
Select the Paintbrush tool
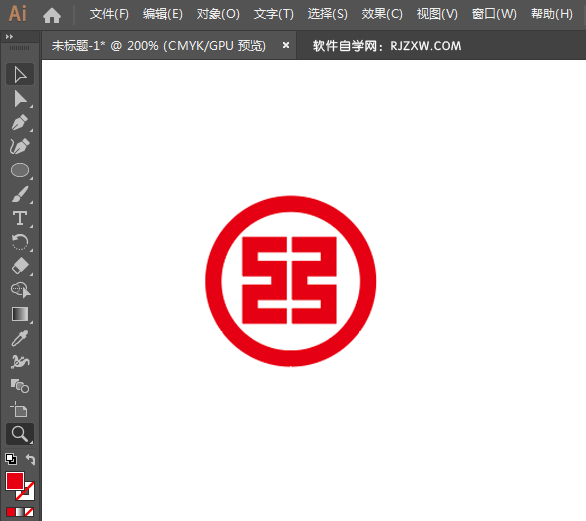point(20,194)
